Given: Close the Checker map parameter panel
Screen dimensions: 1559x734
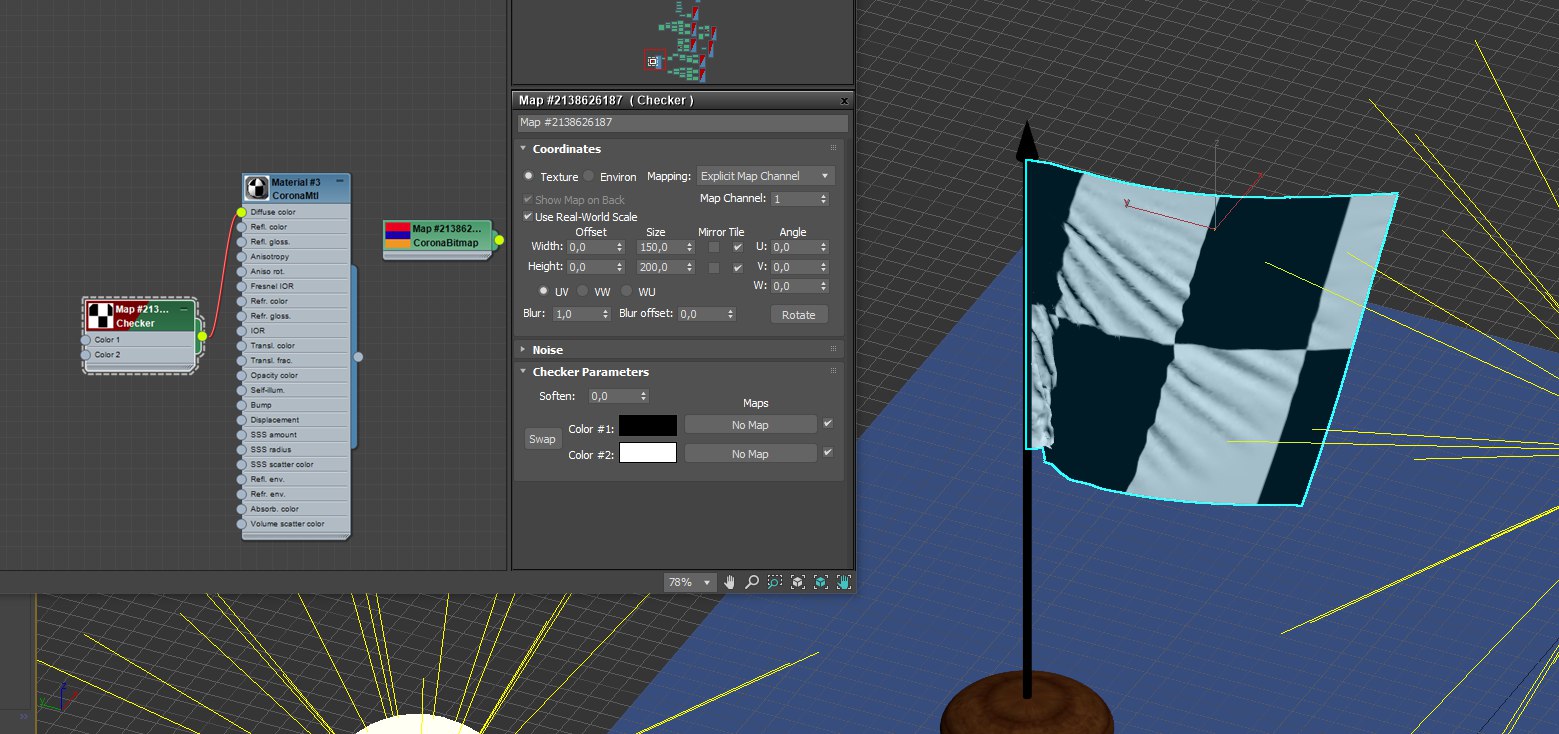Looking at the screenshot, I should [x=844, y=101].
